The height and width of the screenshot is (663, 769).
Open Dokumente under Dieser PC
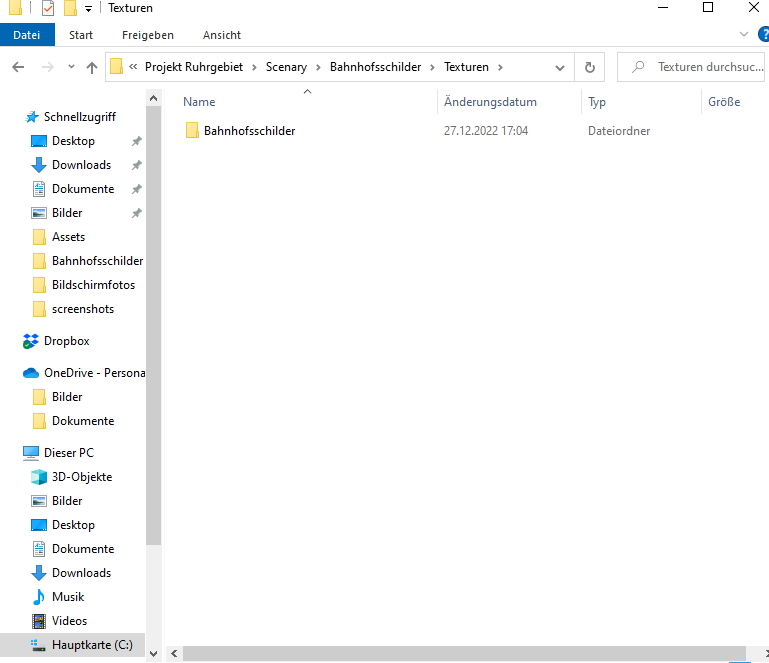coord(83,549)
